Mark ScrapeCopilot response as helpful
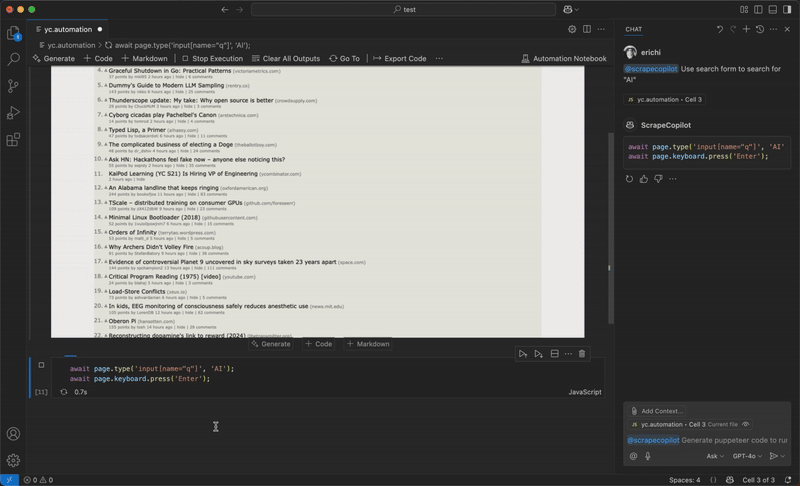The height and width of the screenshot is (486, 800). (x=644, y=179)
